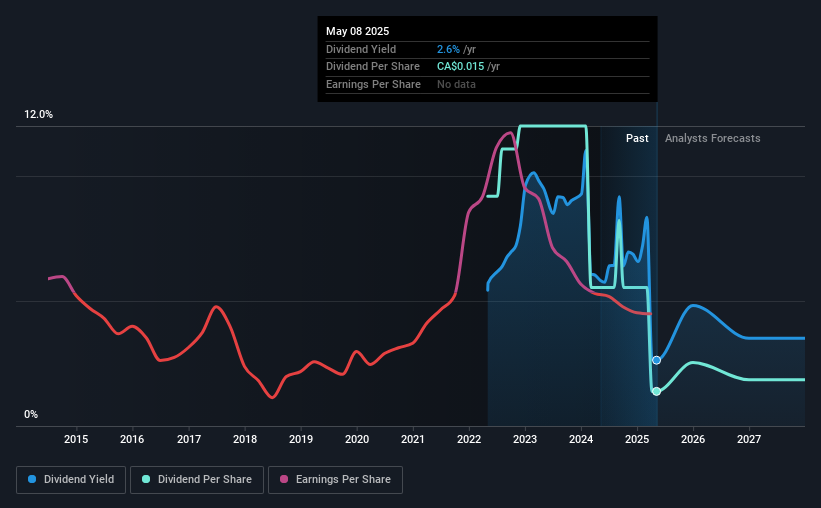The height and width of the screenshot is (508, 821).
Task: Select the Past section label
Action: [637, 138]
